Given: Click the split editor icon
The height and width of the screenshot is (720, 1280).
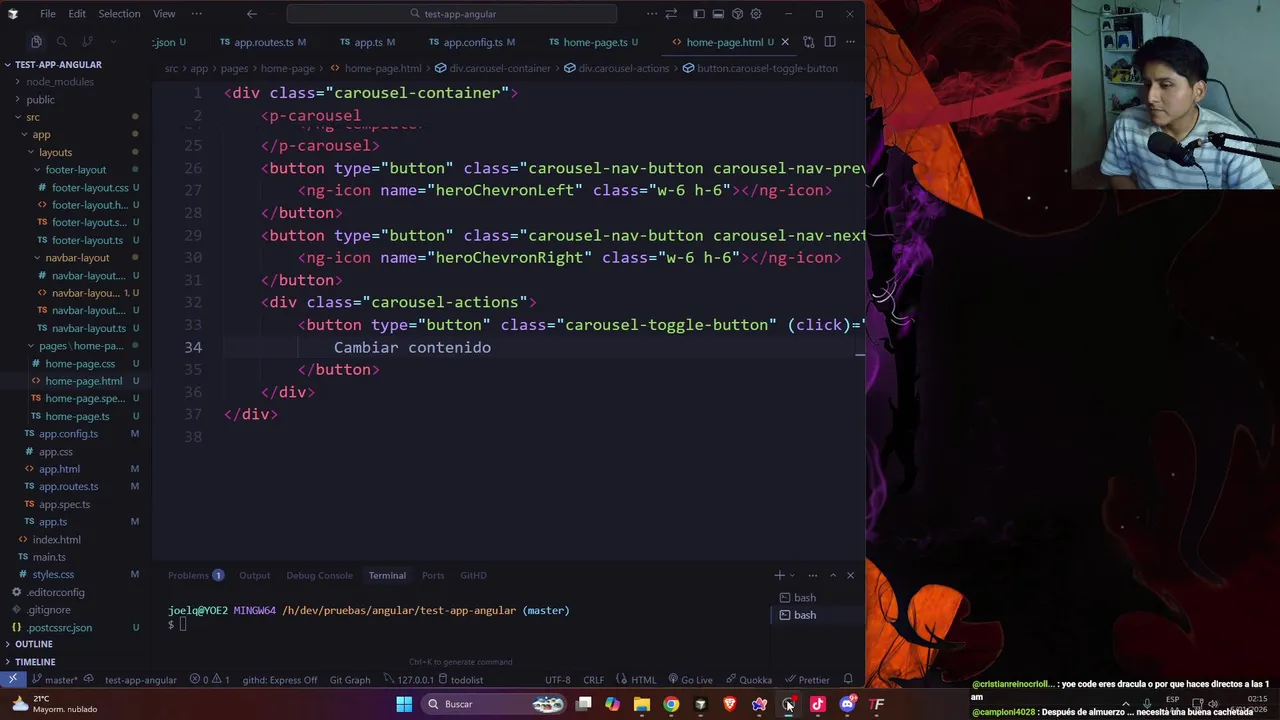Looking at the screenshot, I should click(x=830, y=42).
